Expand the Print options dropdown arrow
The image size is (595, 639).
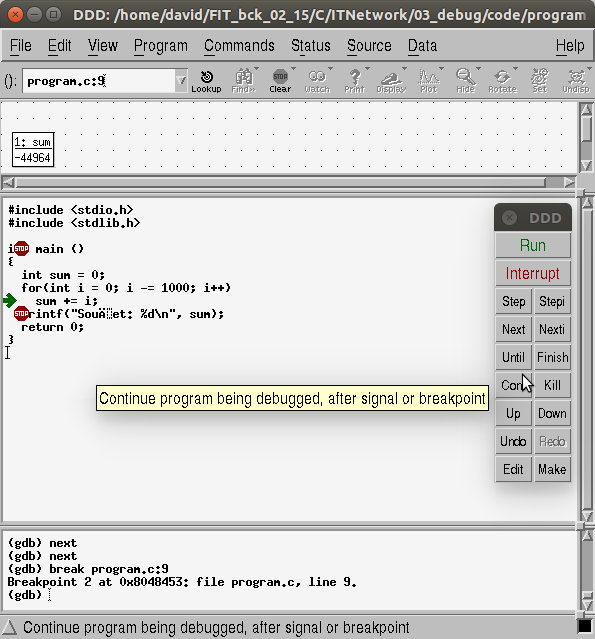pos(367,68)
